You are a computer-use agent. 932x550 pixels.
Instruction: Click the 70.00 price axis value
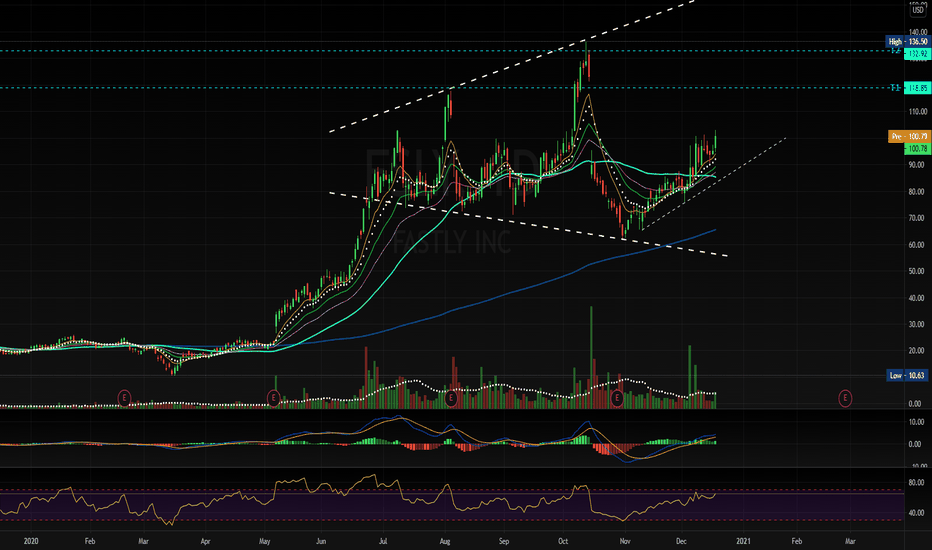point(917,218)
